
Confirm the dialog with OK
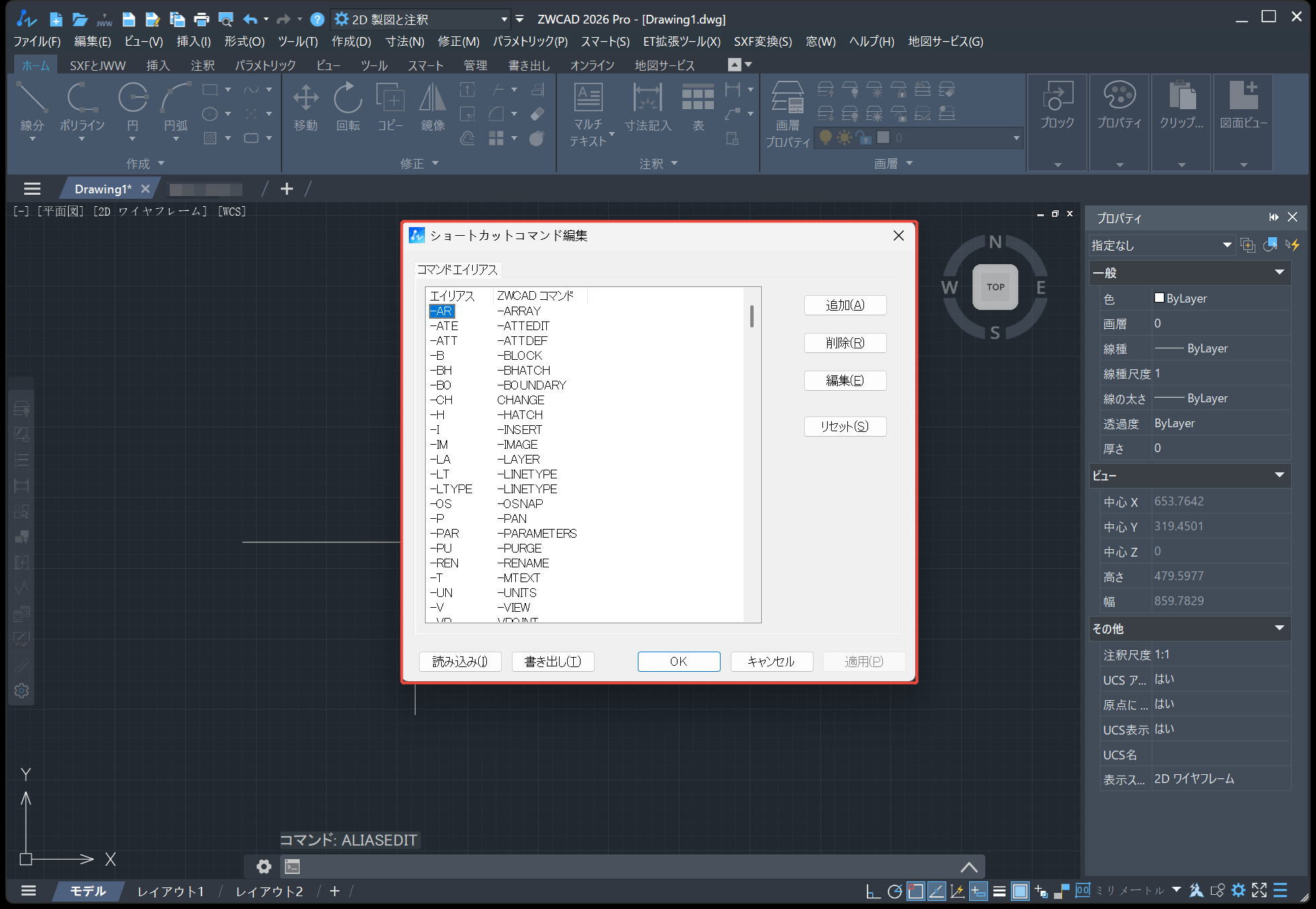coord(679,662)
